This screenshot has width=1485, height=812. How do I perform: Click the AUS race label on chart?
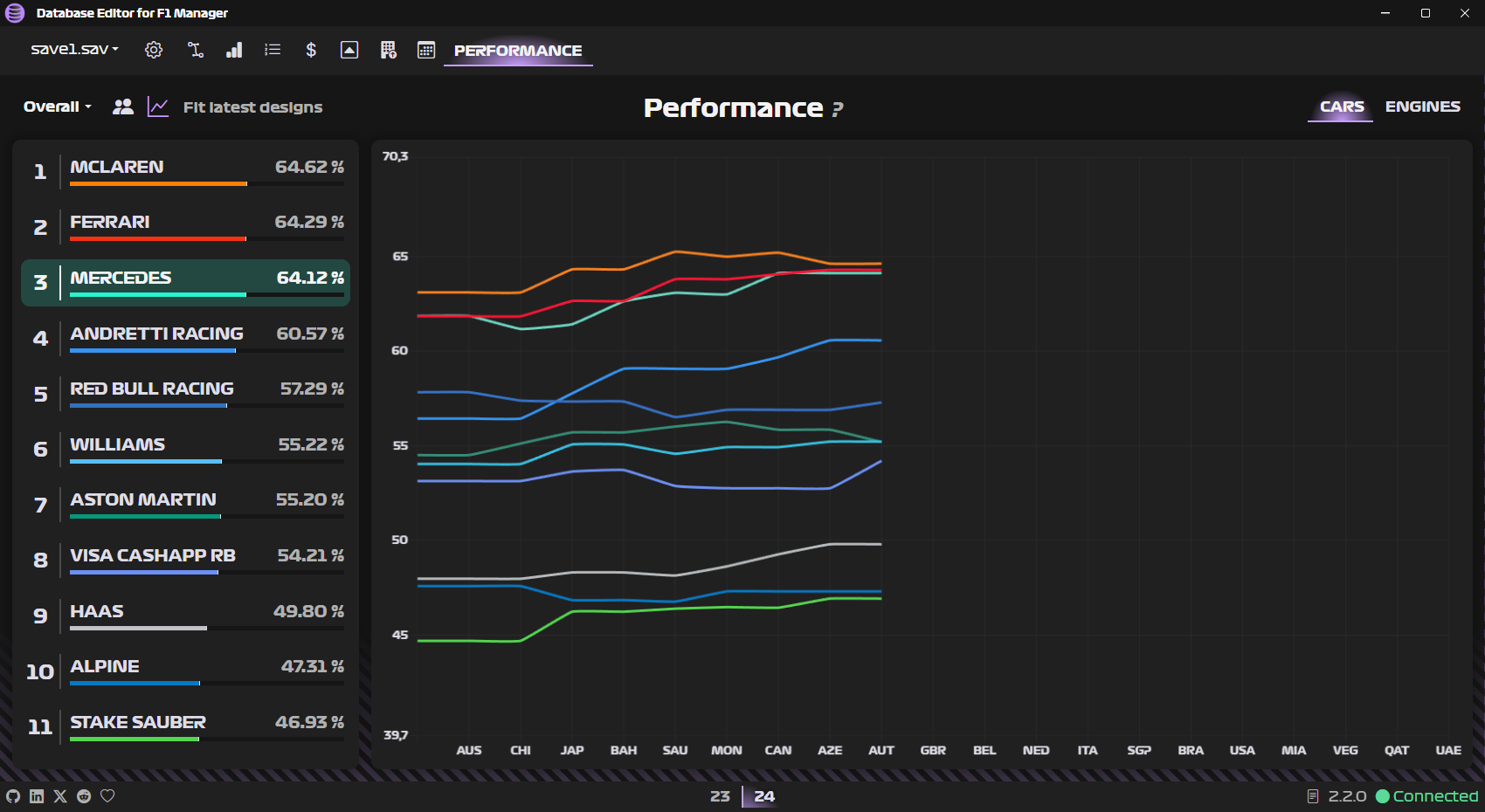click(x=469, y=750)
